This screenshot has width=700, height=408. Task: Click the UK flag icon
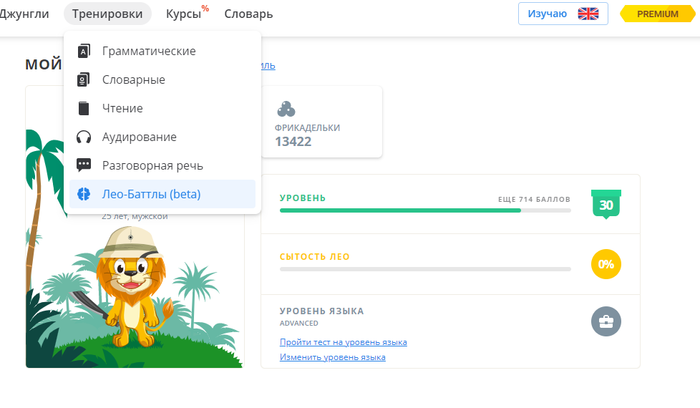(x=588, y=14)
